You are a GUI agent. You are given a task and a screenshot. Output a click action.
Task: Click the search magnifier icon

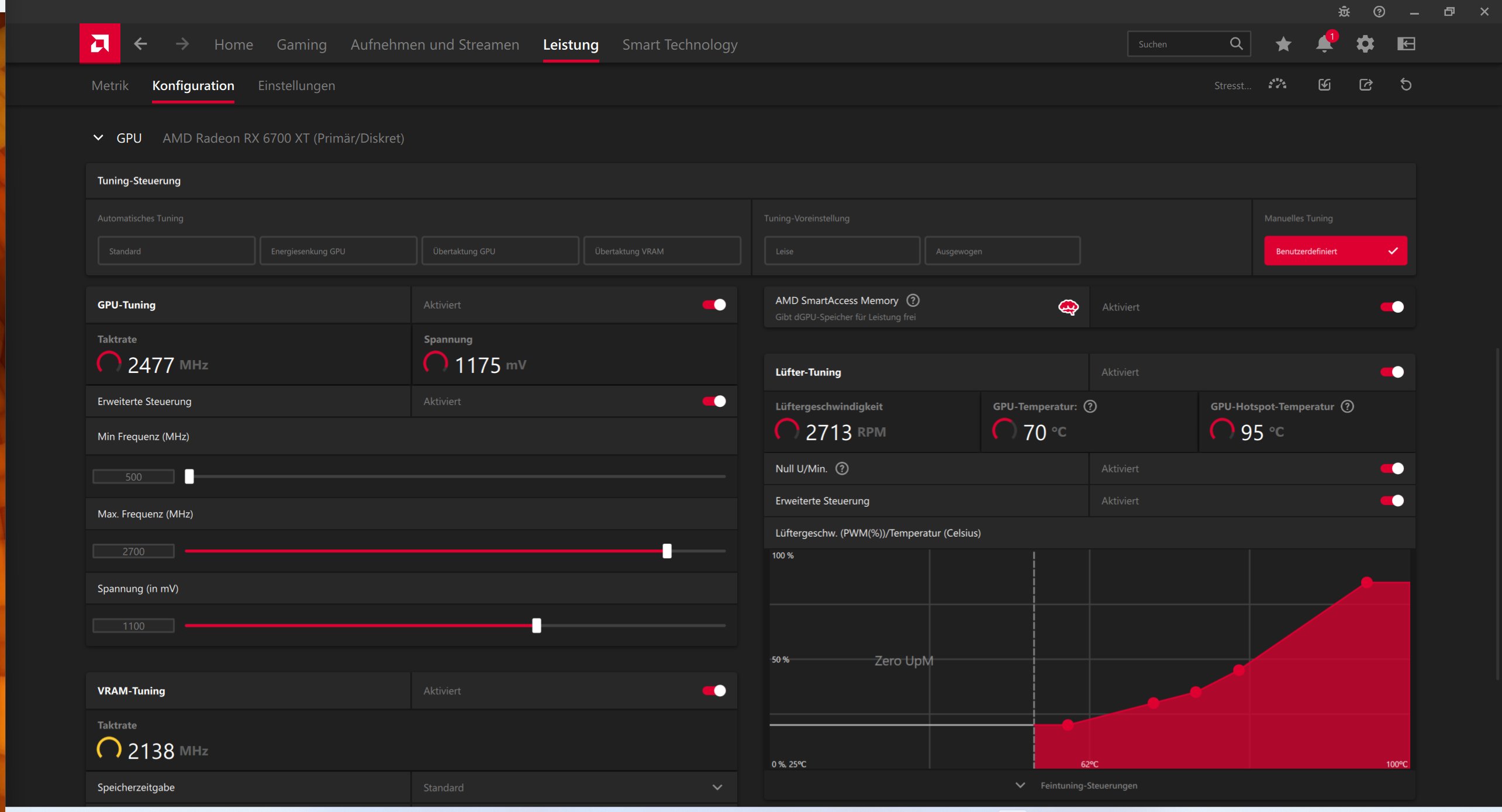pos(1236,44)
